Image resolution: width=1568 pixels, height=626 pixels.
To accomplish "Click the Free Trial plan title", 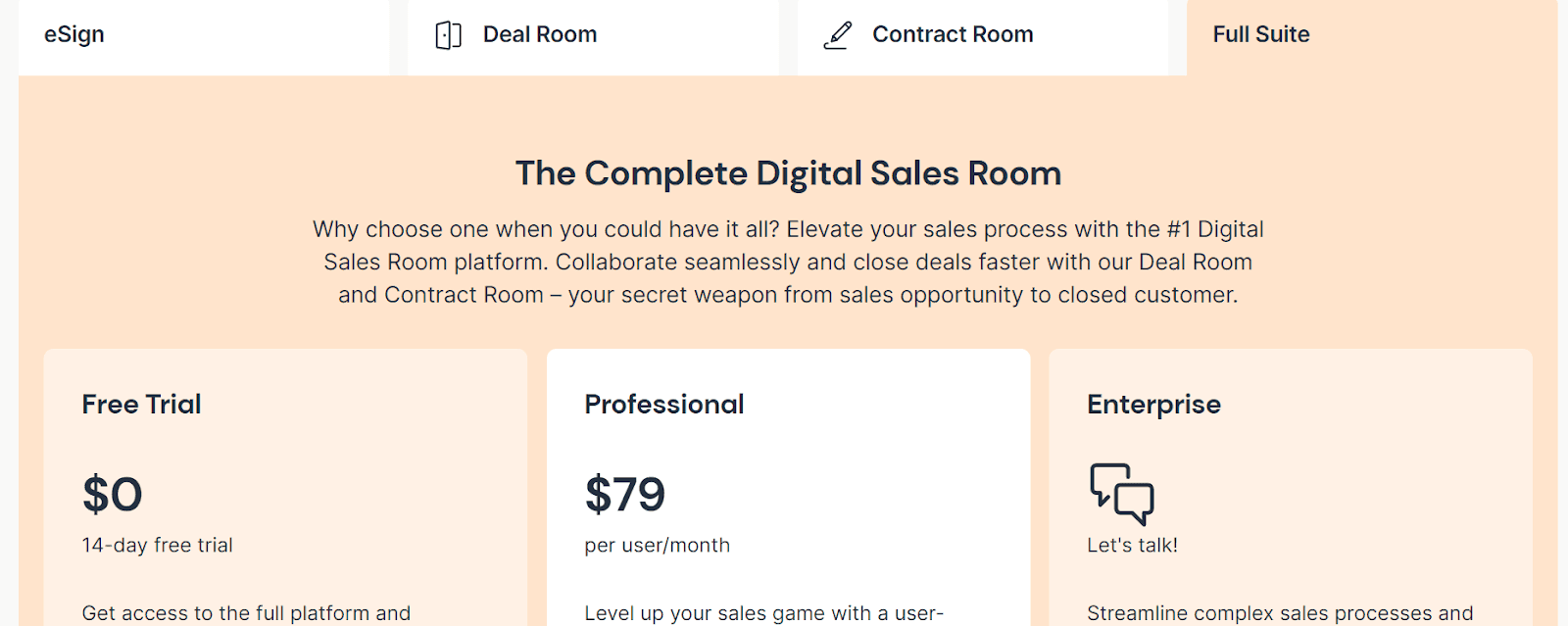I will tap(141, 404).
